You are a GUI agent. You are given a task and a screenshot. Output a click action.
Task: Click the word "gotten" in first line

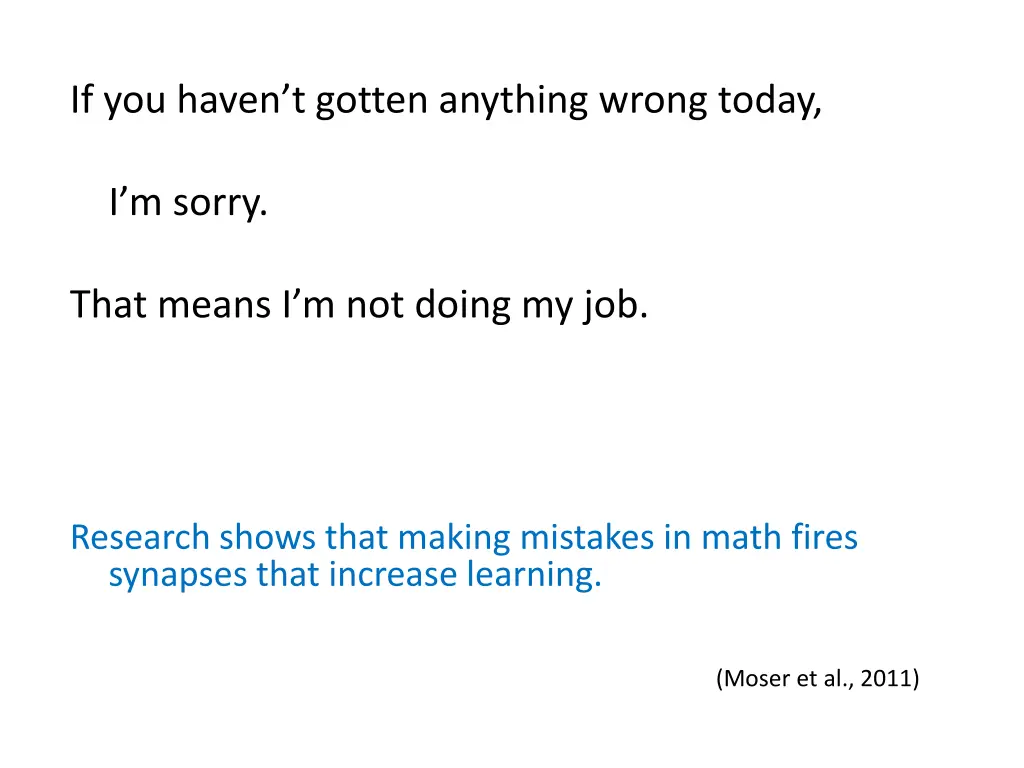coord(372,101)
